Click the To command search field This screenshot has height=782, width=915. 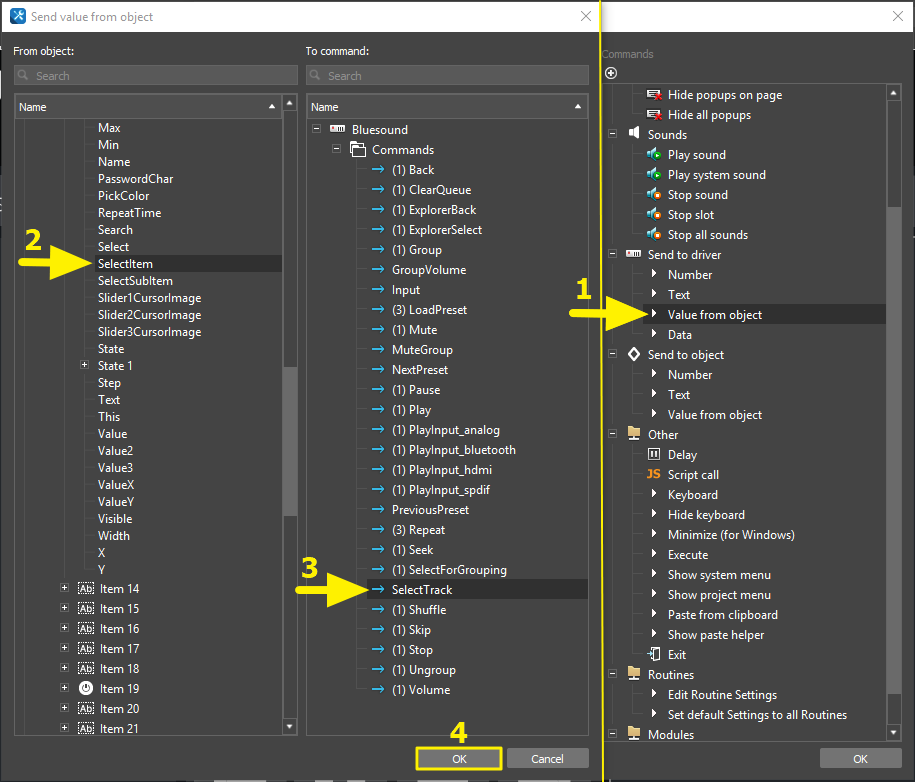pos(447,76)
